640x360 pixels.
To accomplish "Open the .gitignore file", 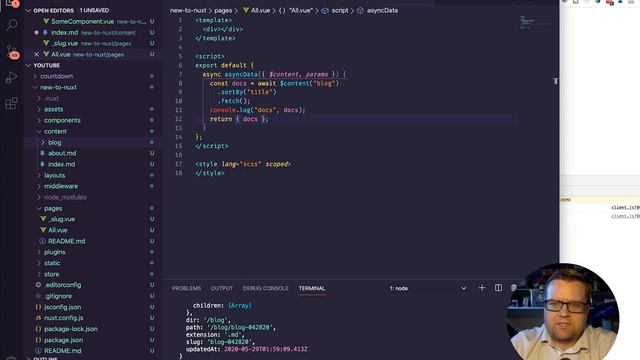I will (58, 296).
